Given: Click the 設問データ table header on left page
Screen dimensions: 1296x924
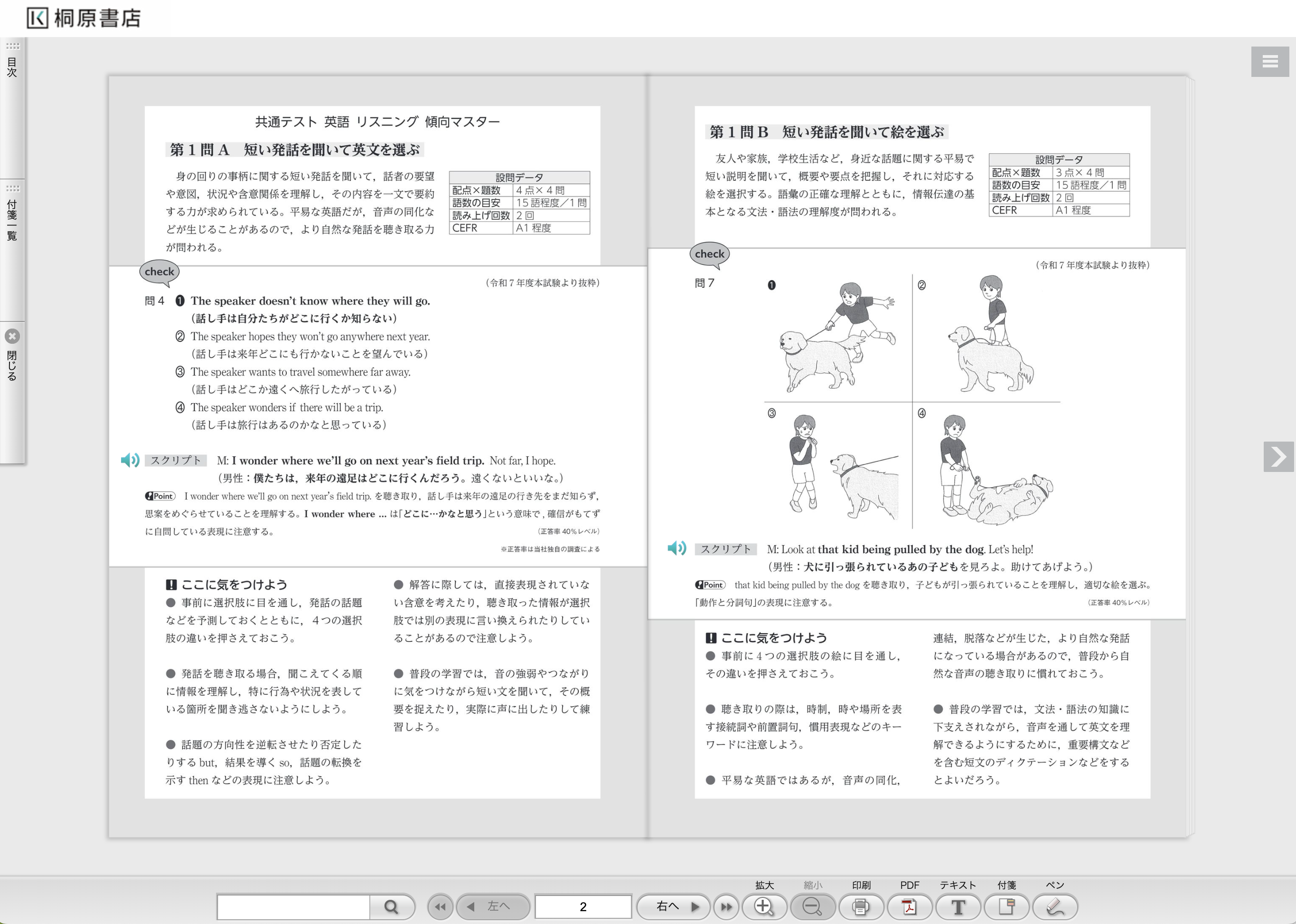Looking at the screenshot, I should pos(519,177).
